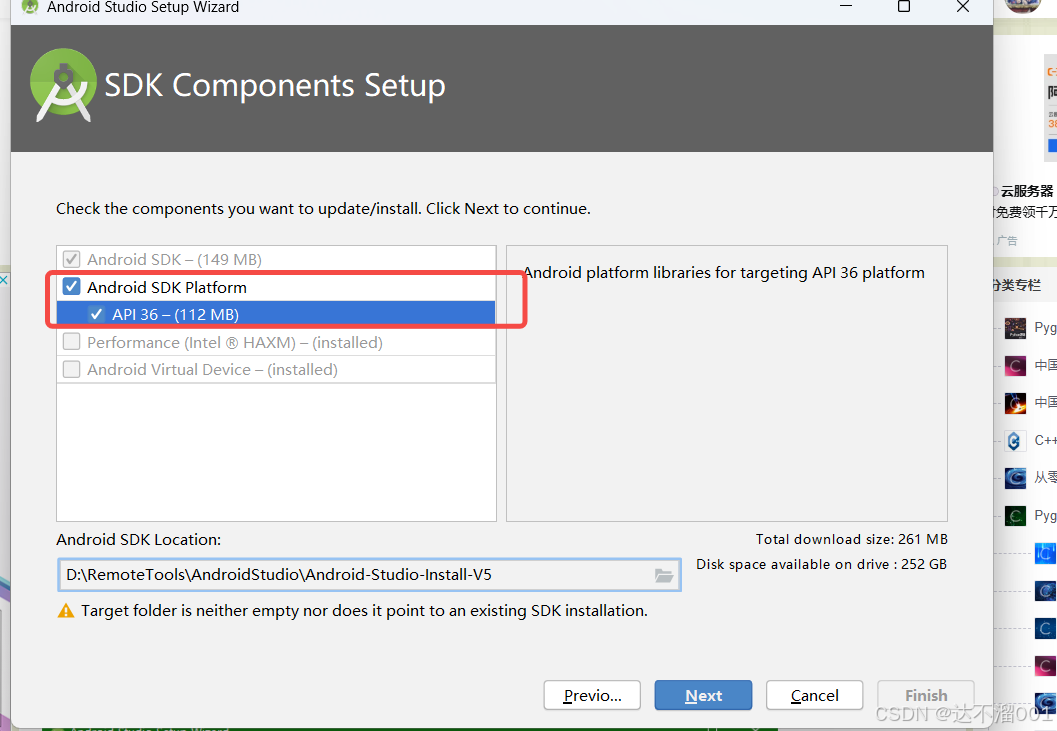
Task: Open the C++ column icon in browser sidebar
Action: tap(1015, 441)
